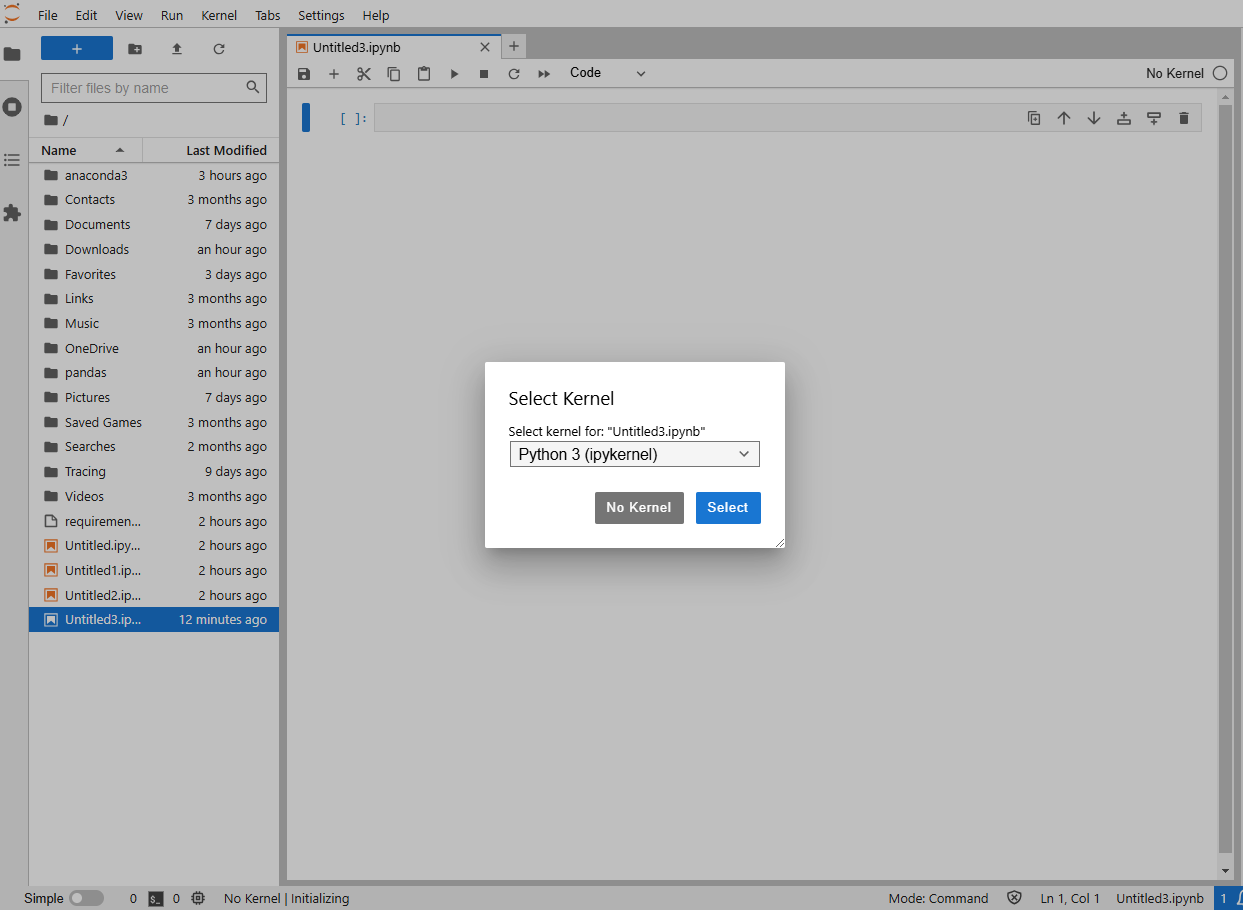Click the kernel status circle indicator
The height and width of the screenshot is (910, 1243).
point(1220,73)
